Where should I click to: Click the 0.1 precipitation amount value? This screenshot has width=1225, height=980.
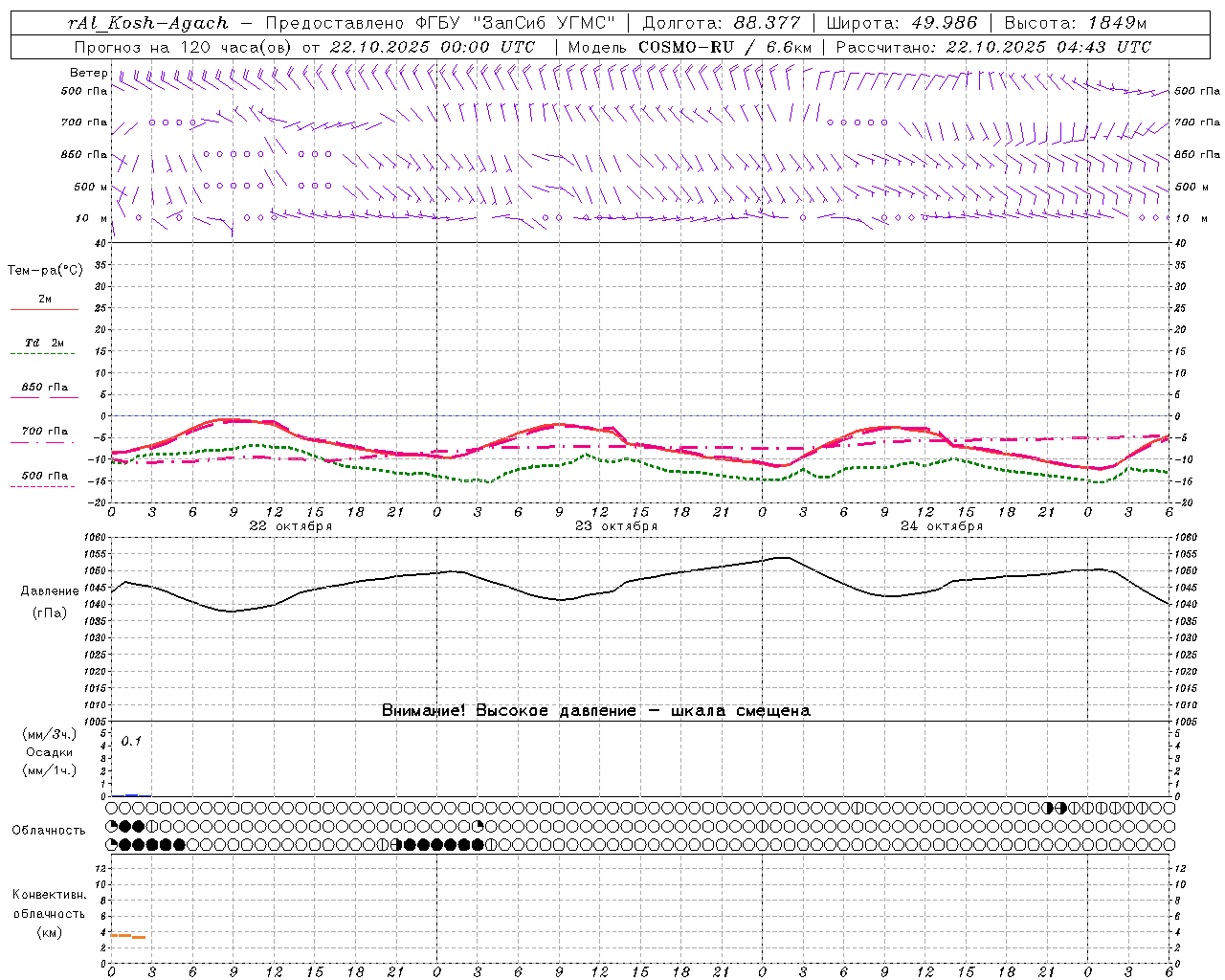tap(131, 741)
